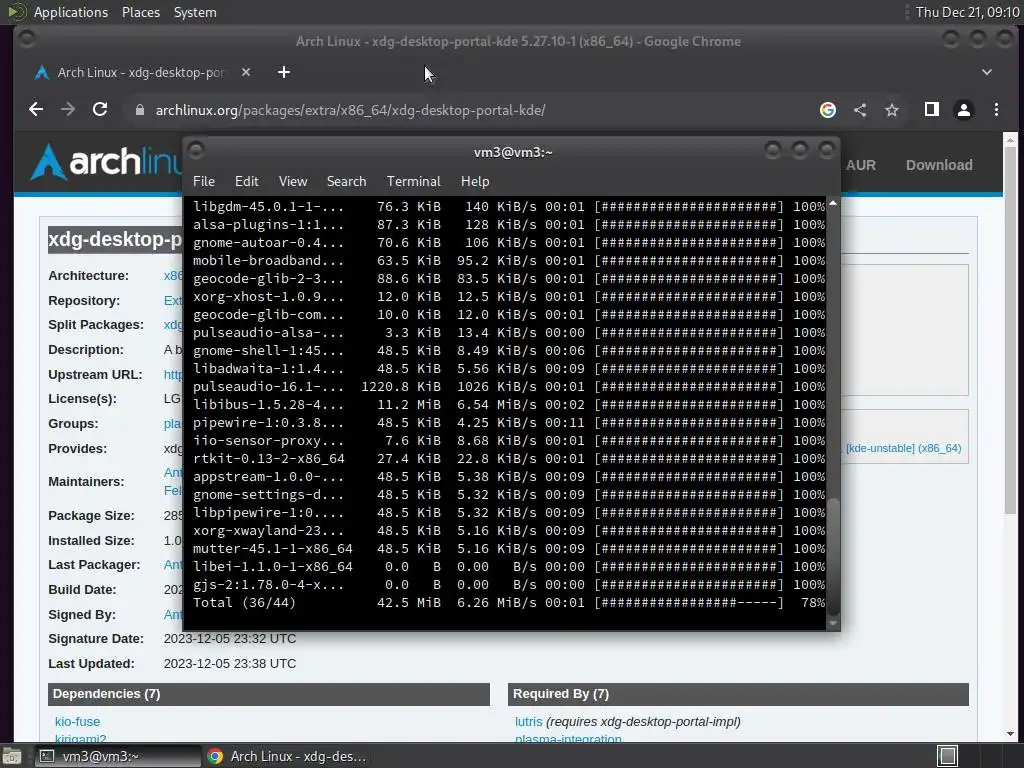Click the workspace switcher in bottom panel
This screenshot has width=1024, height=768.
coord(947,756)
